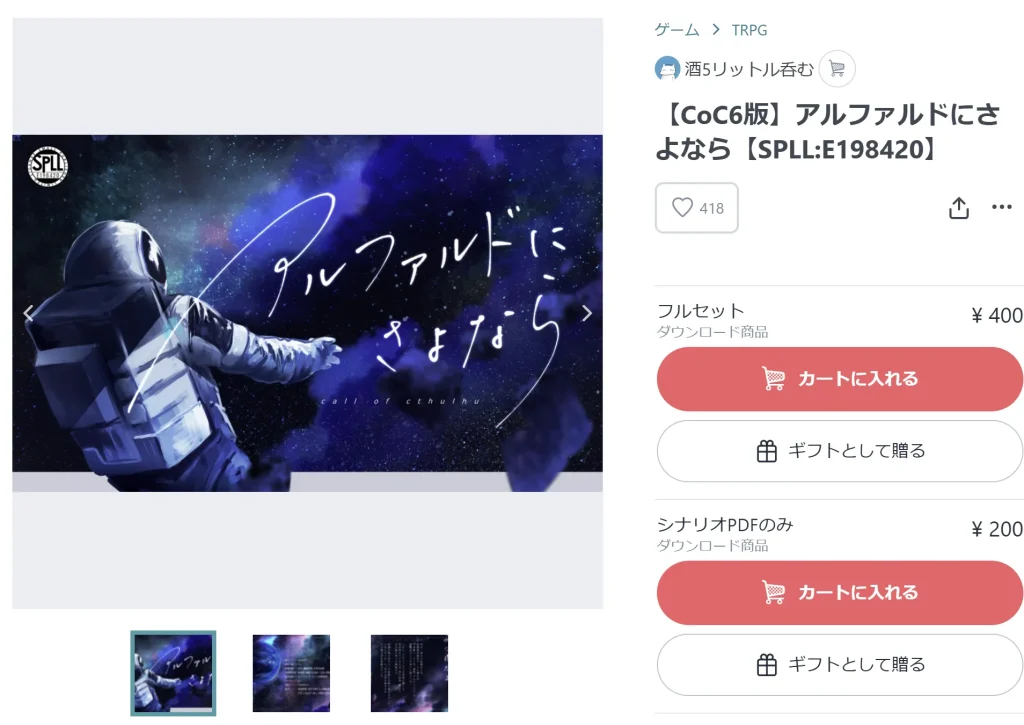Screen dimensions: 1024x725
Task: Click the share upload icon
Action: 958,208
